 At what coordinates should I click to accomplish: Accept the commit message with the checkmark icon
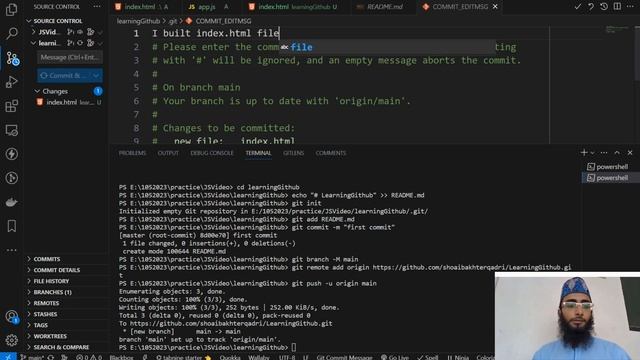tap(578, 7)
